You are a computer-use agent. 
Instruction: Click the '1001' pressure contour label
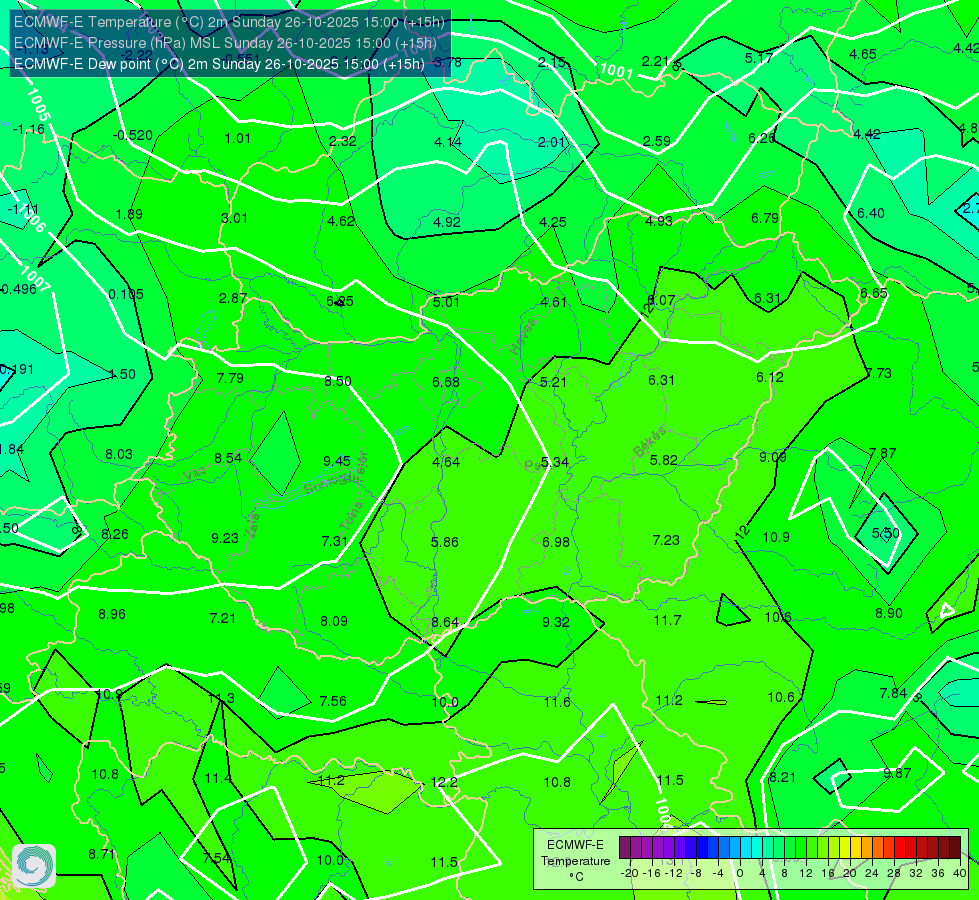click(x=616, y=71)
